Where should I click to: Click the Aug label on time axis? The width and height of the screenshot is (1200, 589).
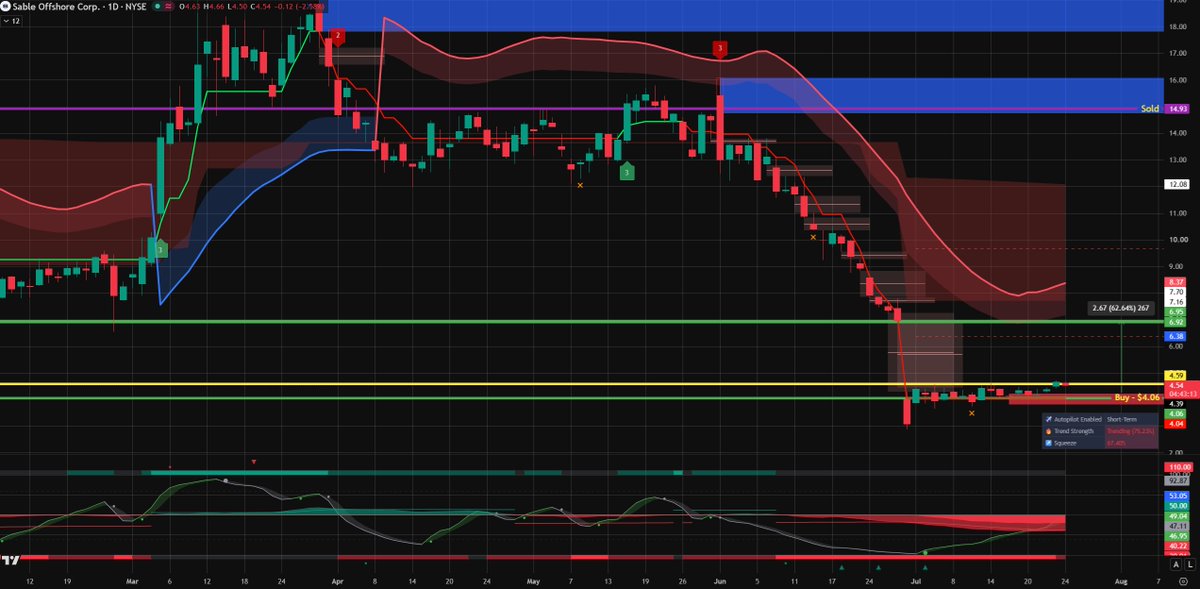click(1121, 580)
